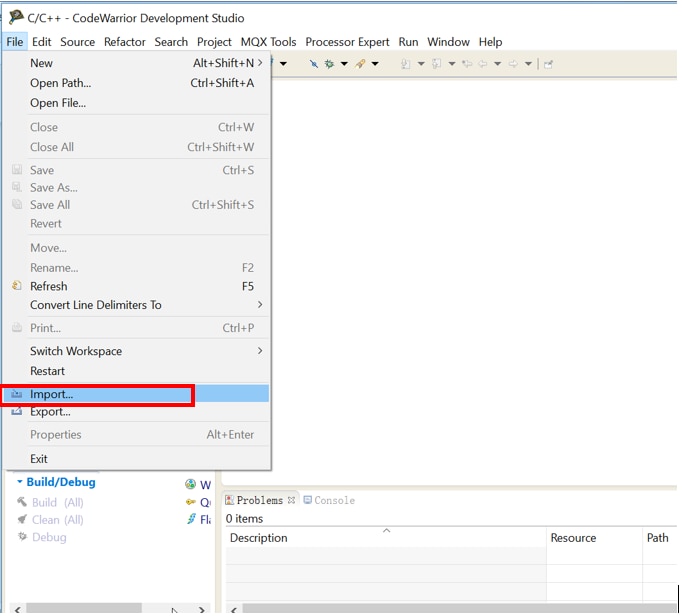Open the Export menu entry

50,412
